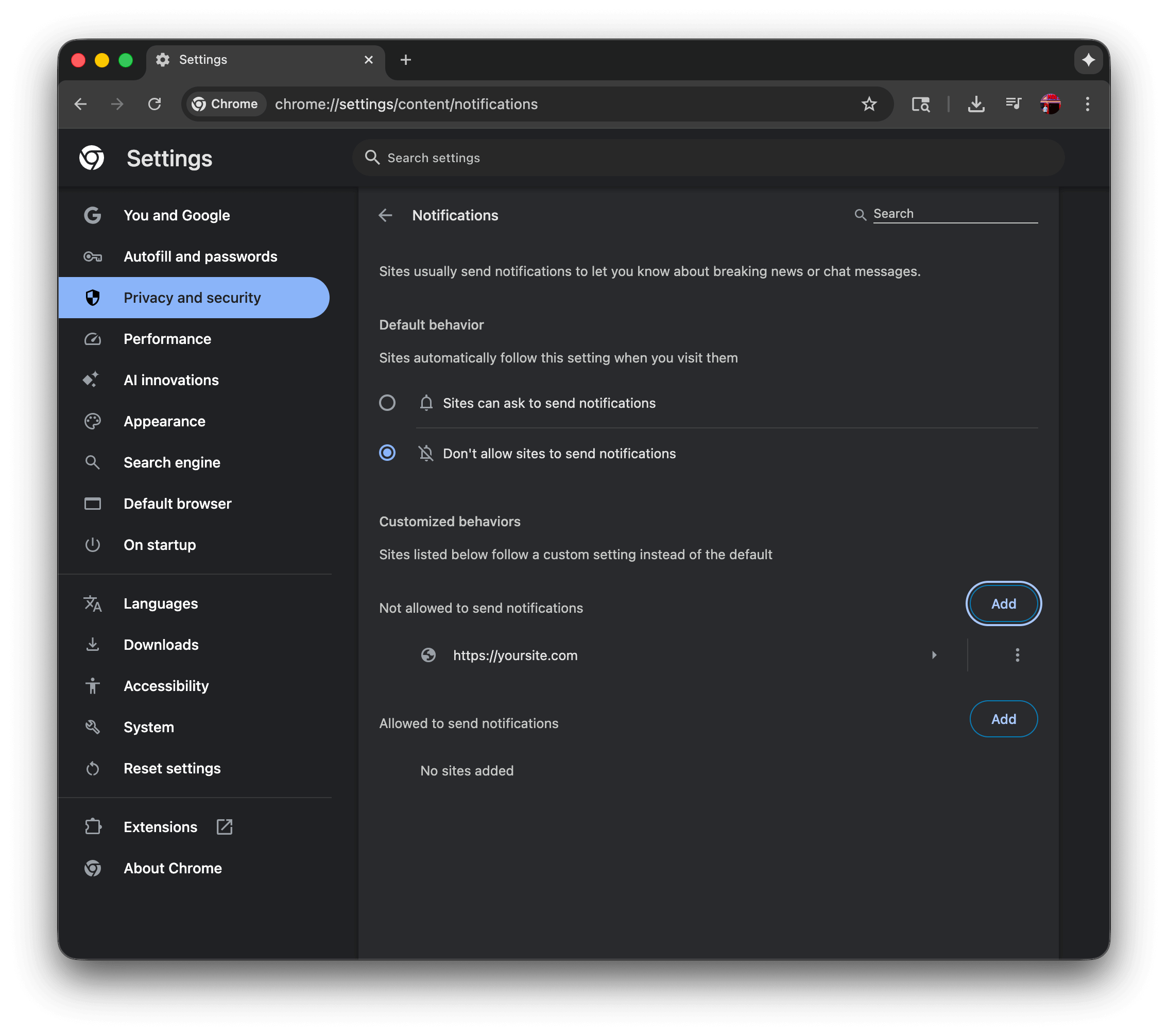Image resolution: width=1168 pixels, height=1036 pixels.
Task: Select Don't allow sites to send notifications
Action: click(x=387, y=453)
